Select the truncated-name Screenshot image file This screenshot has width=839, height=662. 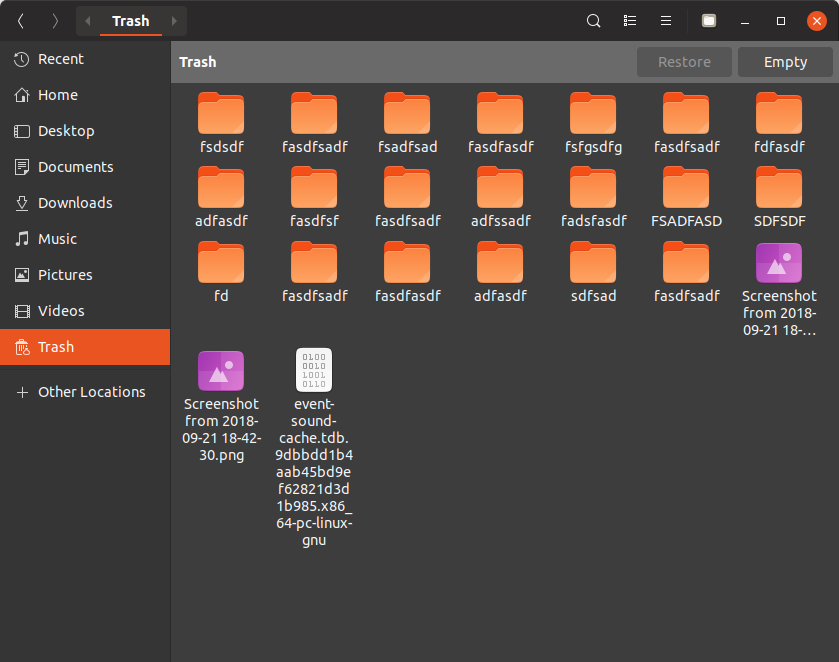tap(779, 290)
